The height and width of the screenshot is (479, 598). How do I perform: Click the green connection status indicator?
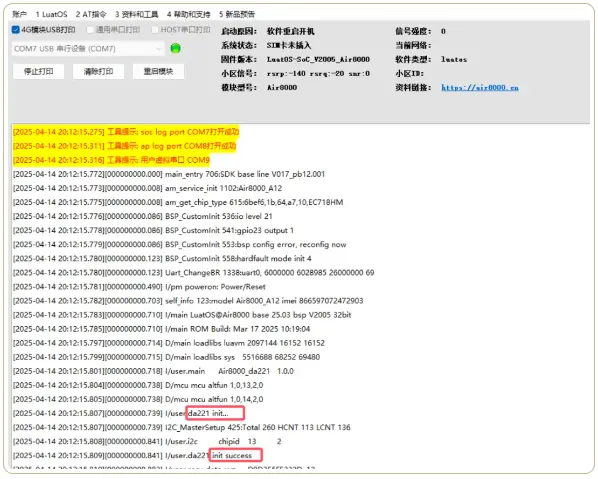coord(175,48)
